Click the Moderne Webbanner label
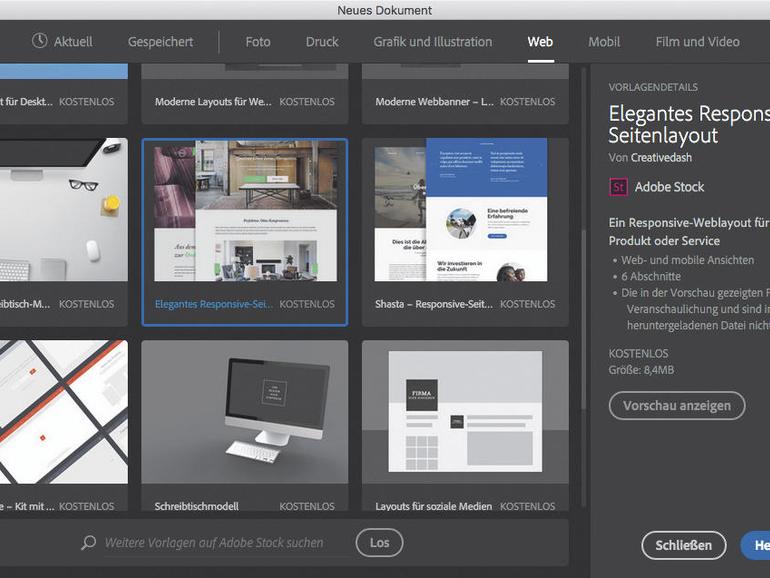770x578 pixels. (434, 102)
